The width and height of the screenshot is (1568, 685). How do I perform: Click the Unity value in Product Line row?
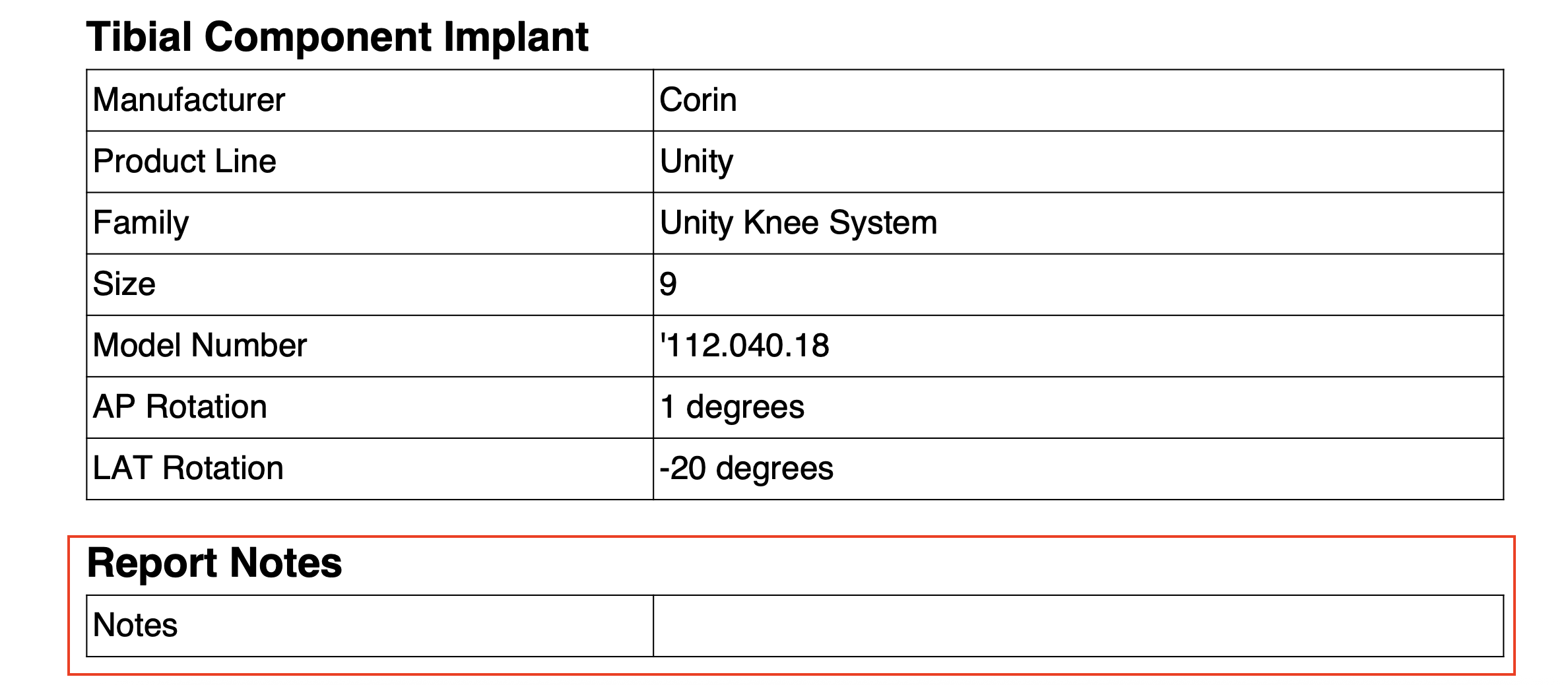point(696,162)
